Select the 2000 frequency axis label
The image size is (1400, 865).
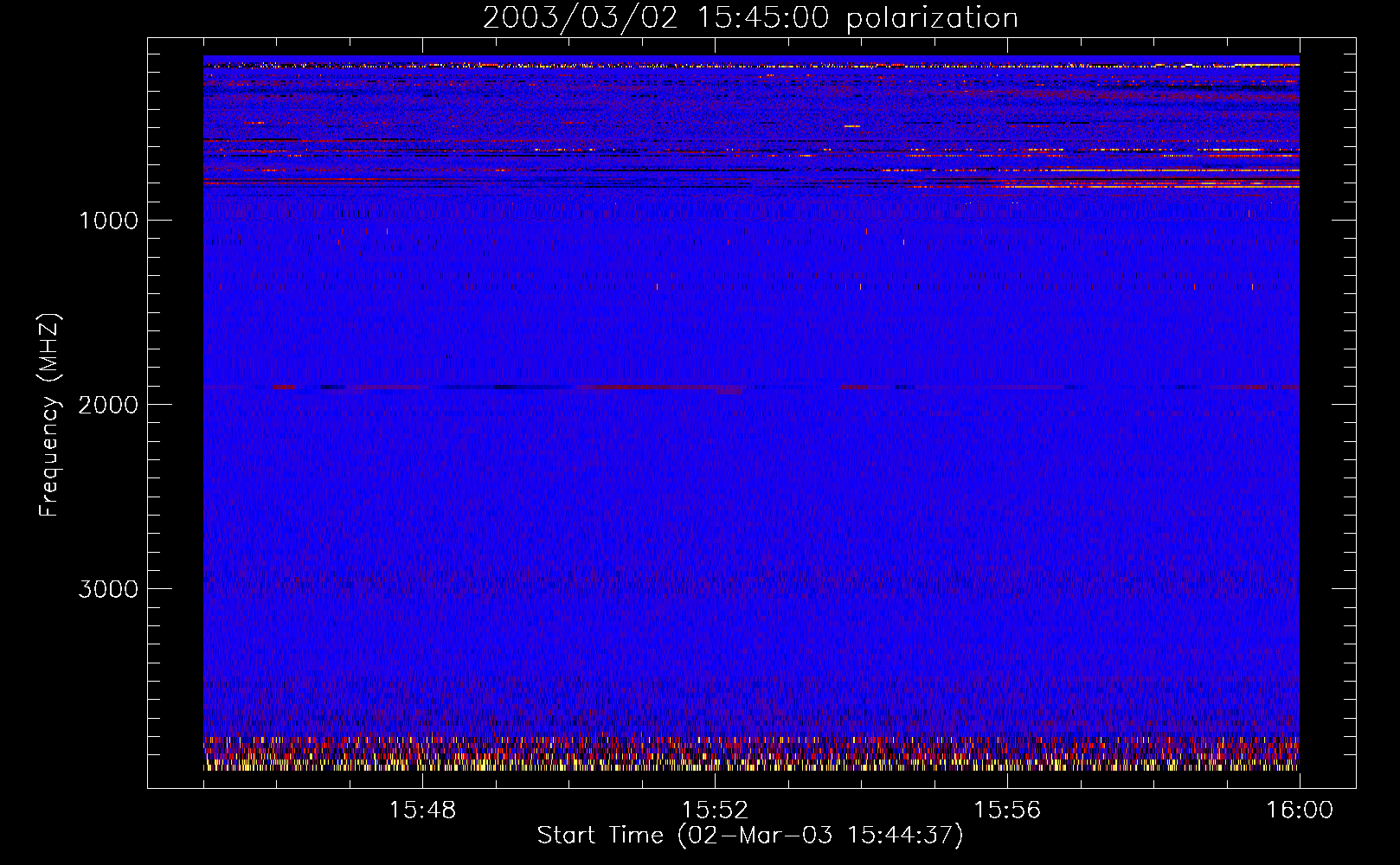pyautogui.click(x=108, y=405)
